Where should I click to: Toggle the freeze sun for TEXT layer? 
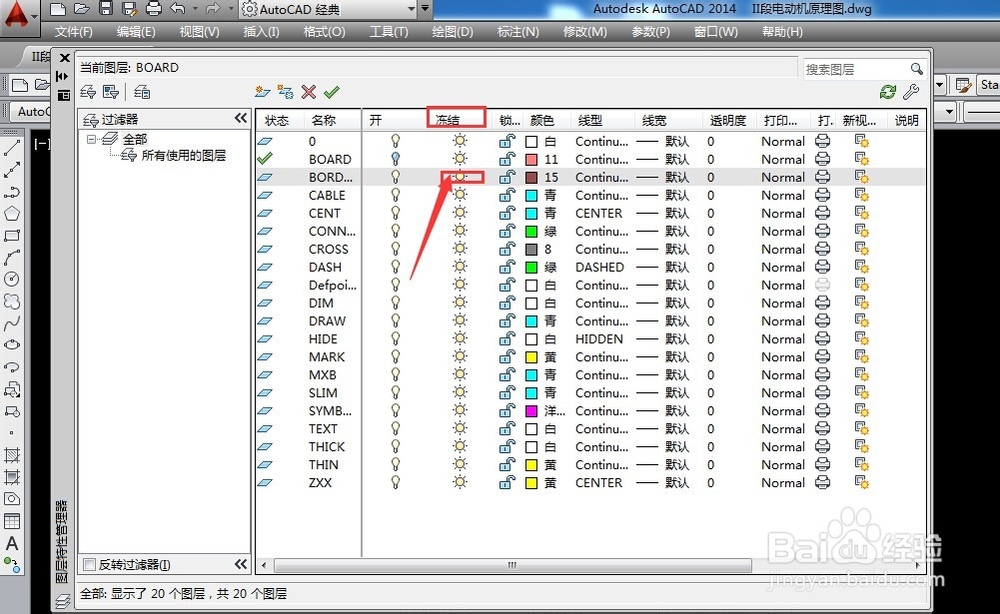pyautogui.click(x=460, y=428)
